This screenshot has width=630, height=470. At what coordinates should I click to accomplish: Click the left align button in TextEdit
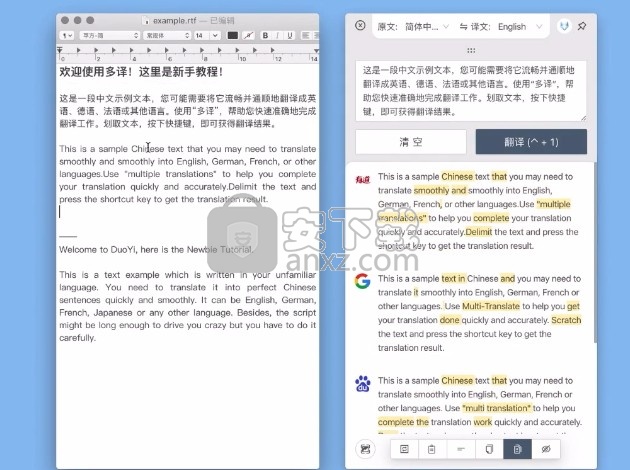point(305,36)
